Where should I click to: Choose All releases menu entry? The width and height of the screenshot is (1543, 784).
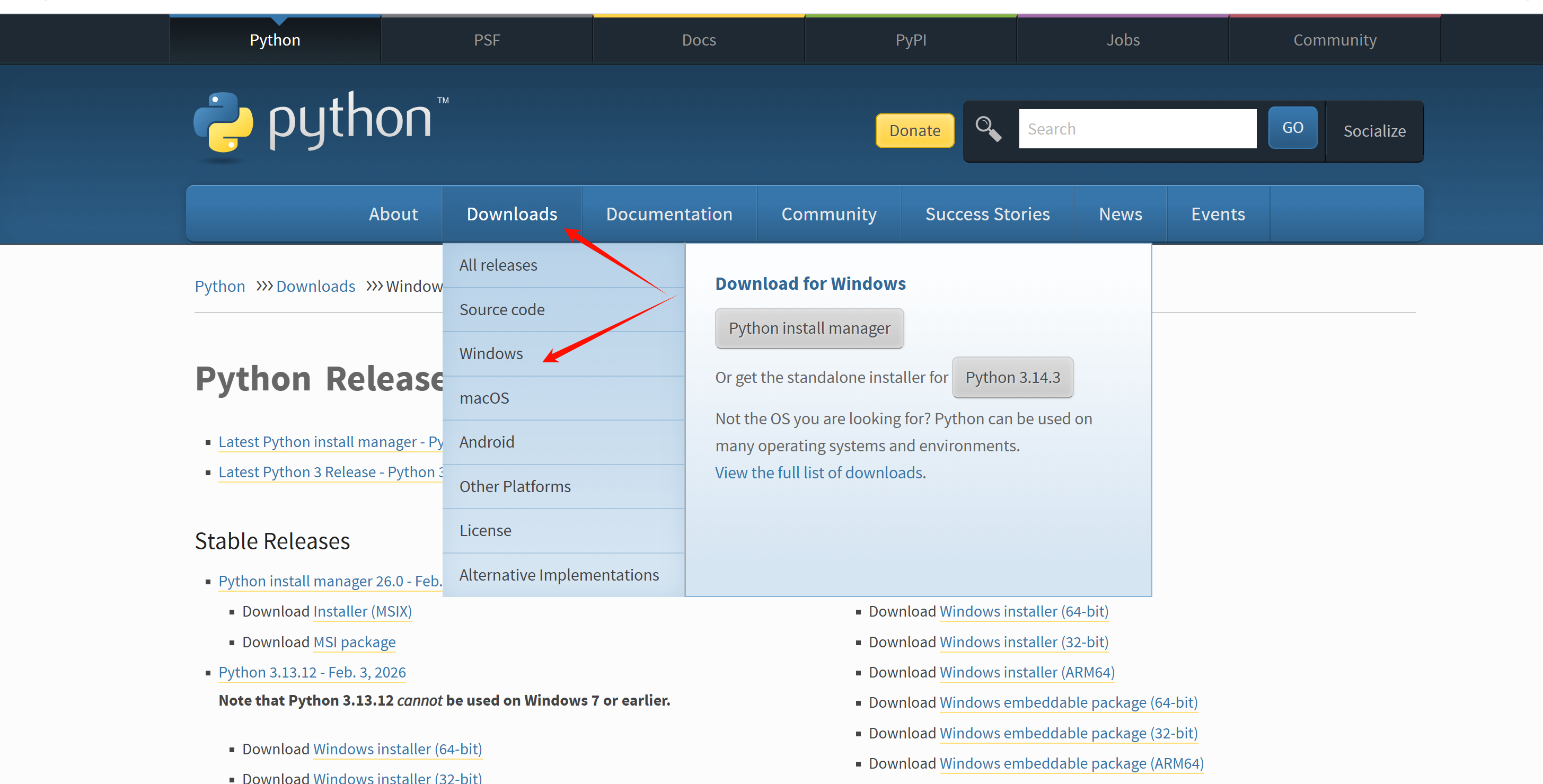pos(498,265)
